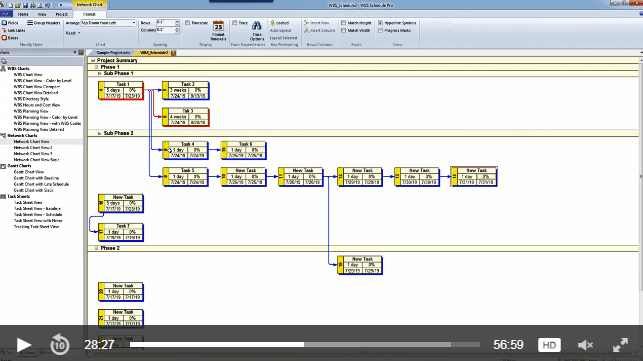
Task: Collapse the Sub Phase 1 group
Action: 99,73
